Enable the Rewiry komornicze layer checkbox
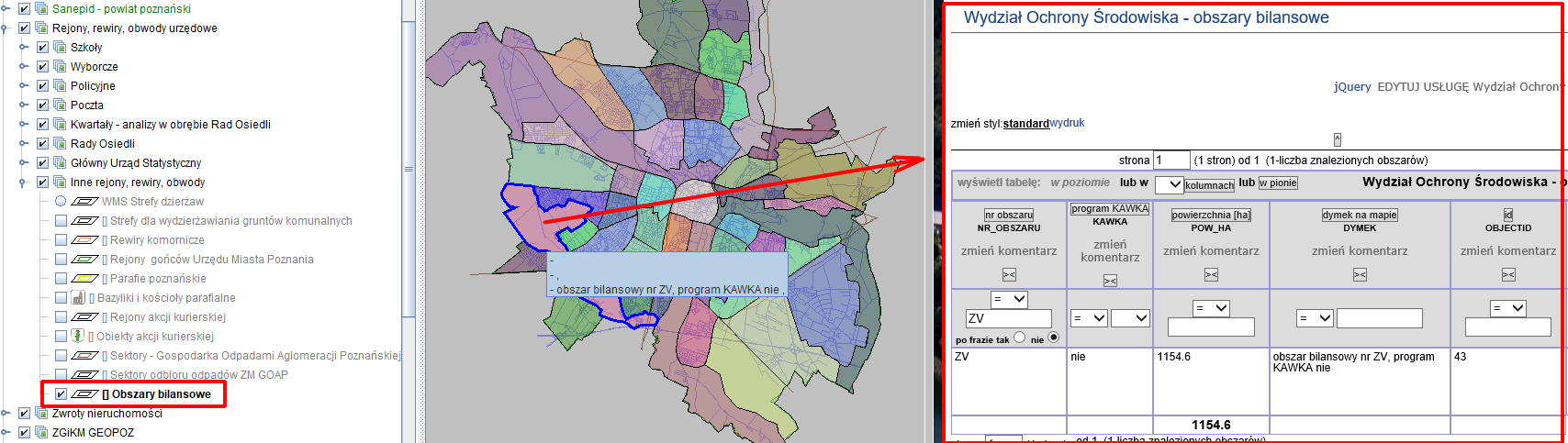The image size is (1568, 443). point(61,240)
